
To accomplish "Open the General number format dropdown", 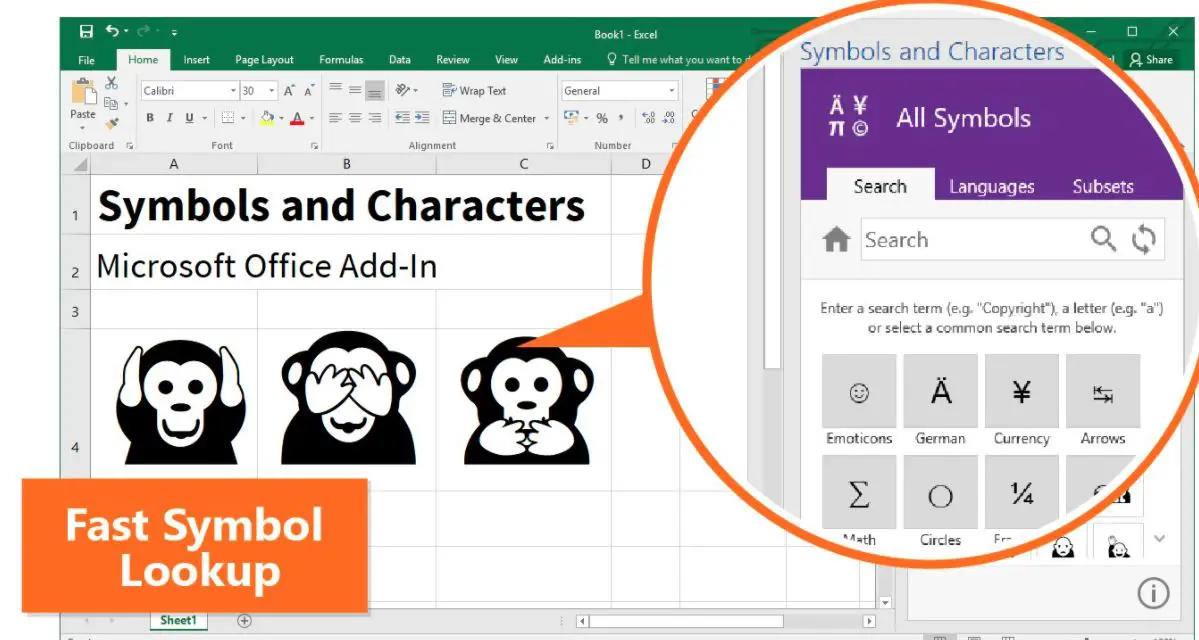I will pos(671,91).
